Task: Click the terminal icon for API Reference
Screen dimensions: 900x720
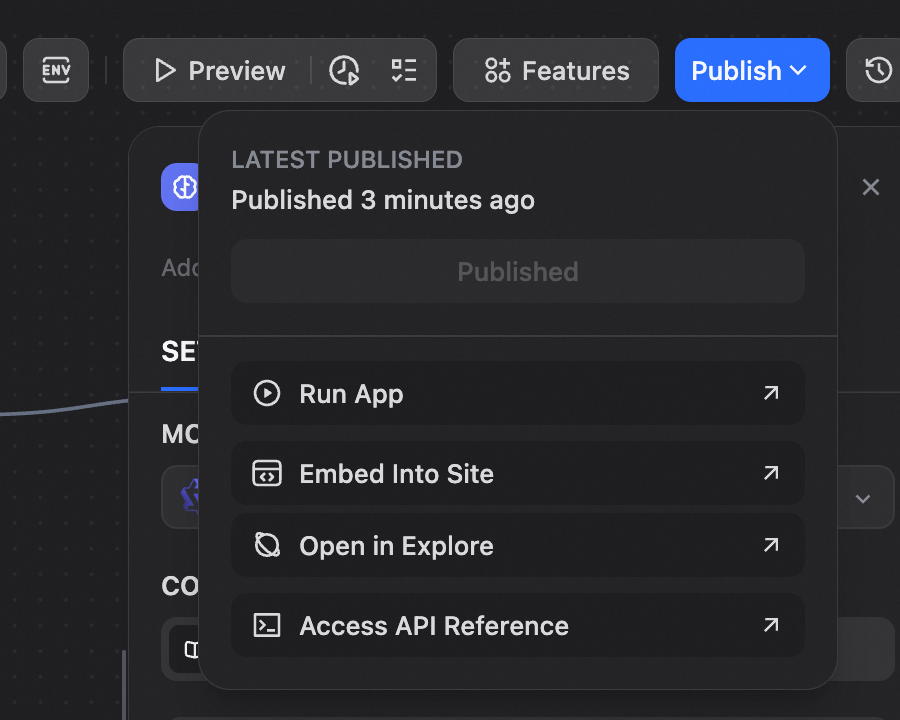Action: click(266, 625)
